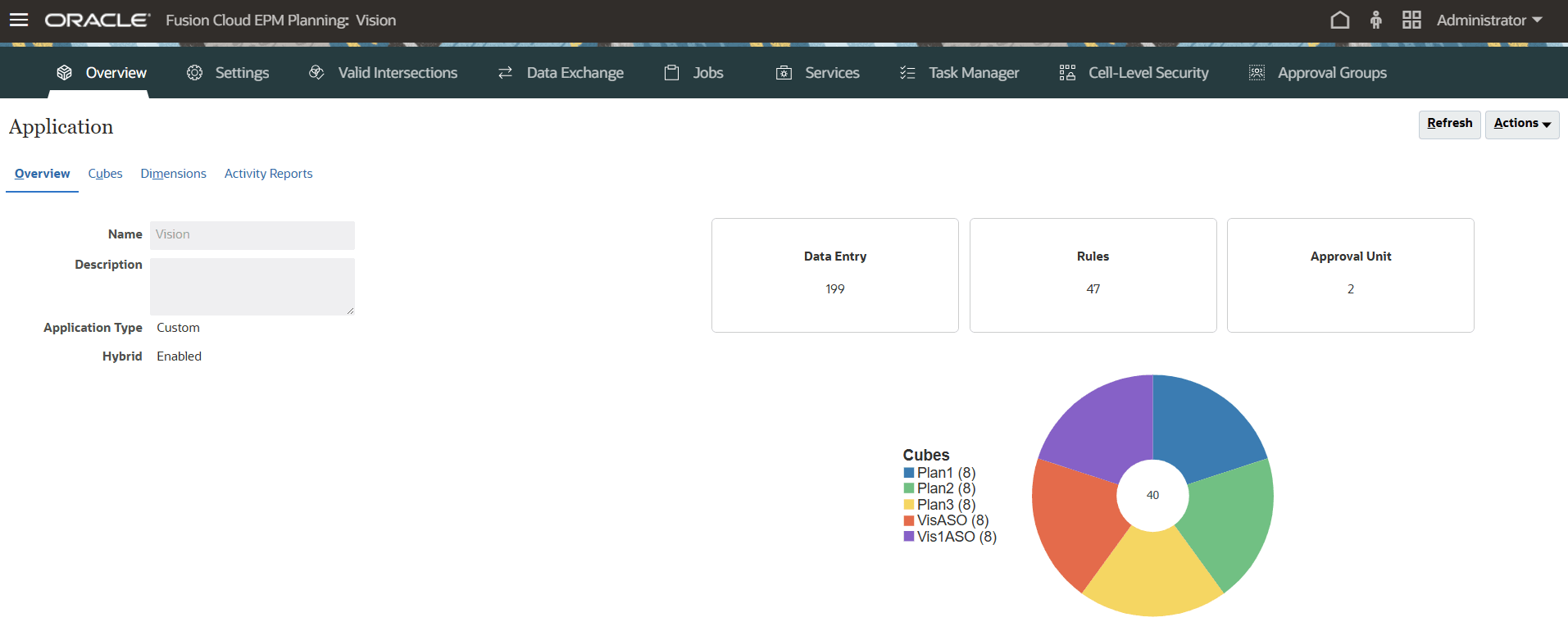Click the Oracle logo
Viewport: 1568px width, 640px height.
98,20
